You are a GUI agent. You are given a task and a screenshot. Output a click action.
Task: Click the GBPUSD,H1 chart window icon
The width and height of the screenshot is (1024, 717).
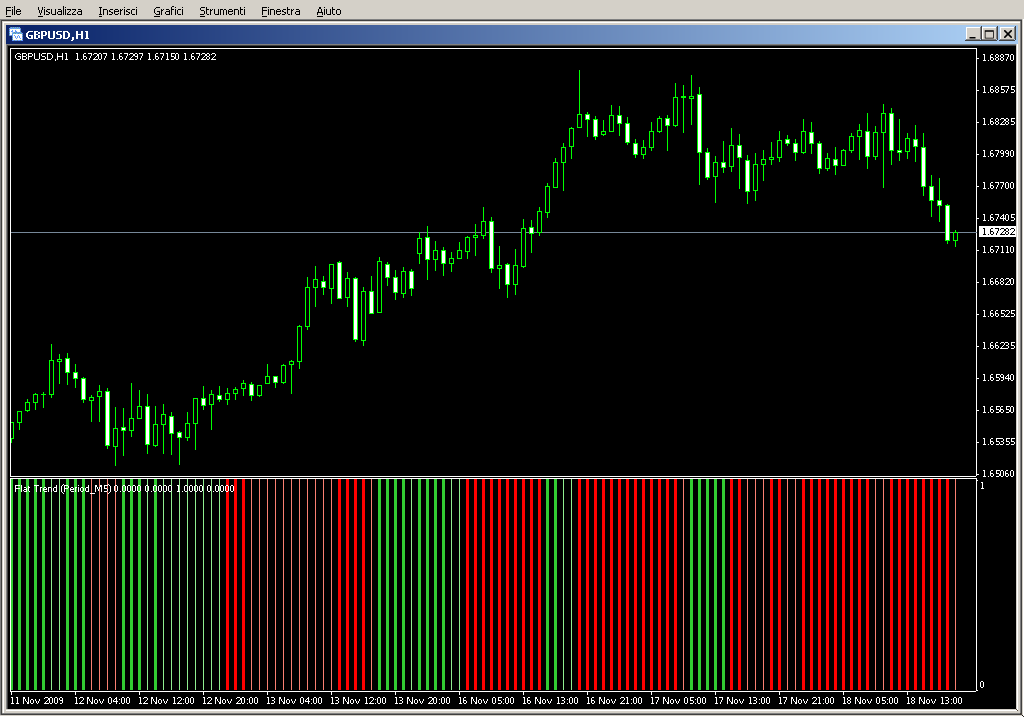pos(16,35)
